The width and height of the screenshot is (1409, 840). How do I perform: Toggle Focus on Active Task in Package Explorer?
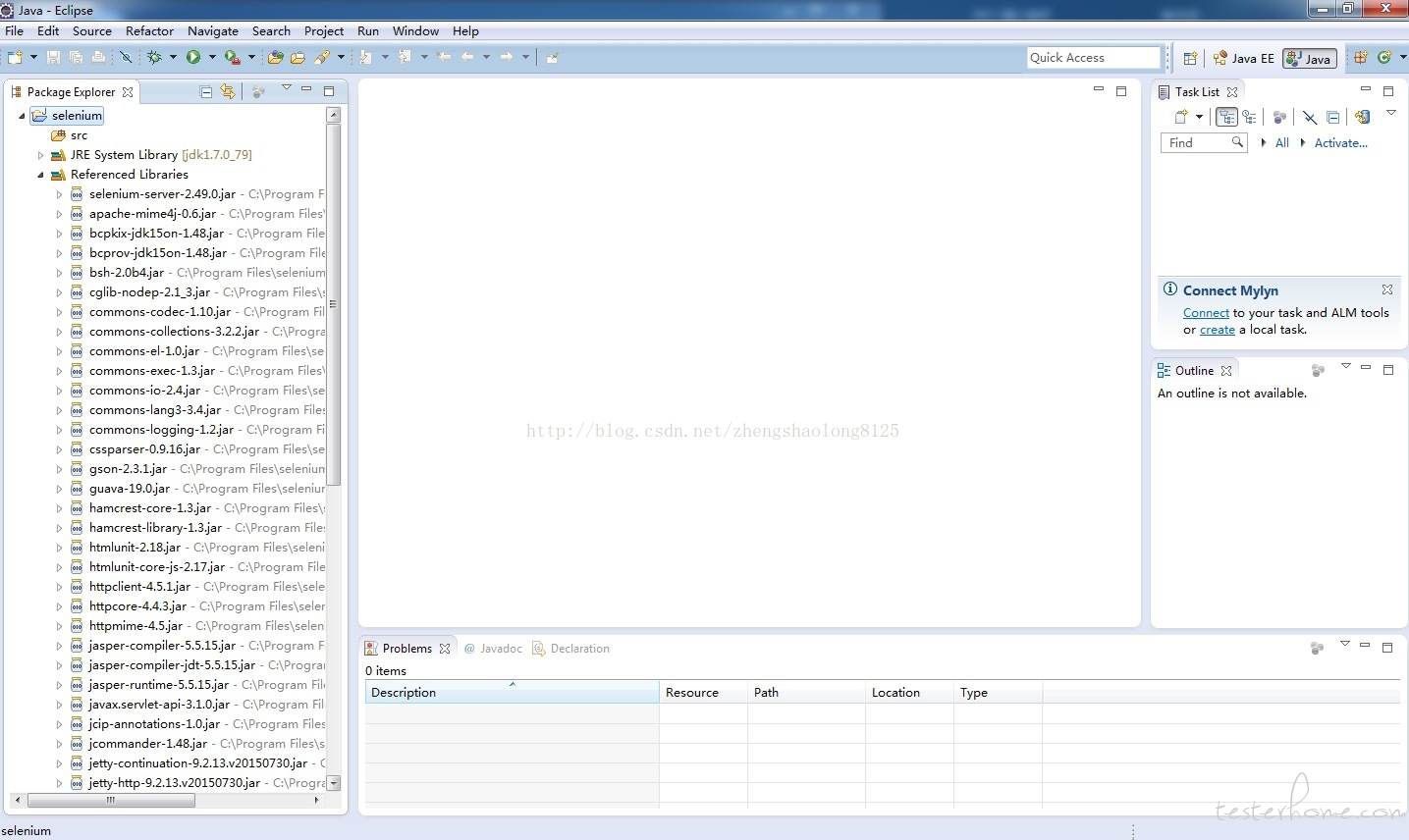coord(258,92)
